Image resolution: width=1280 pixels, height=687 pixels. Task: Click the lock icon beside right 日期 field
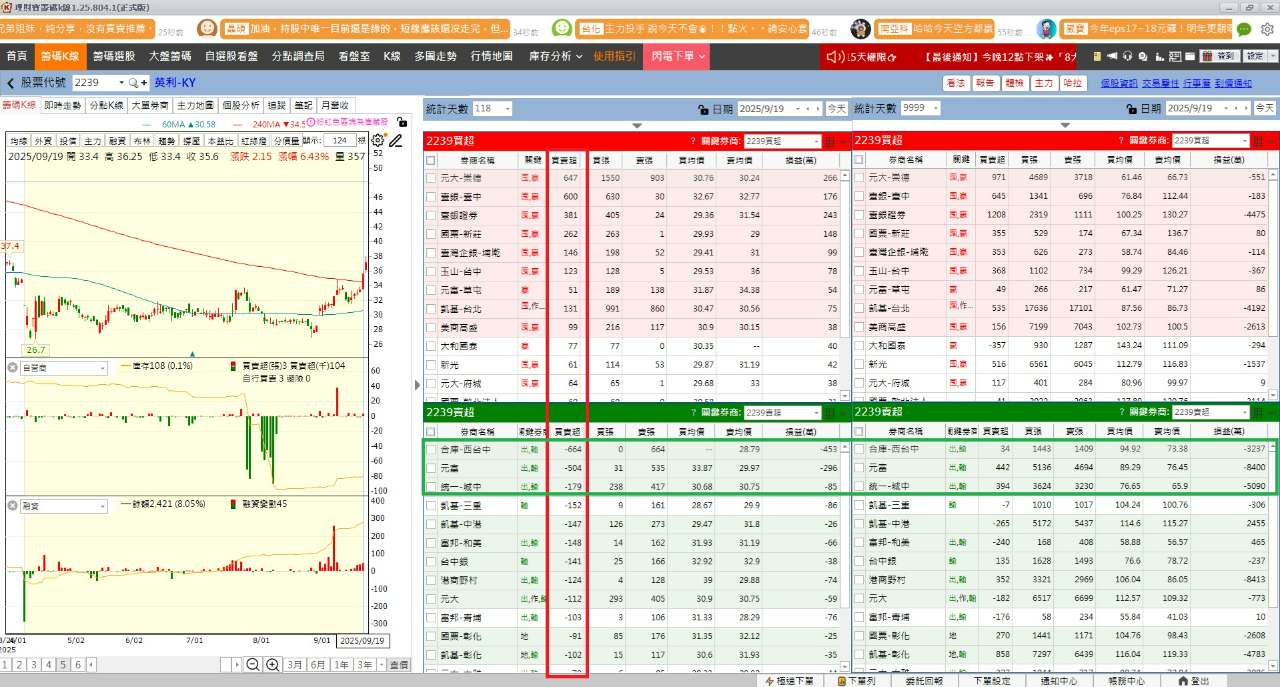1131,108
